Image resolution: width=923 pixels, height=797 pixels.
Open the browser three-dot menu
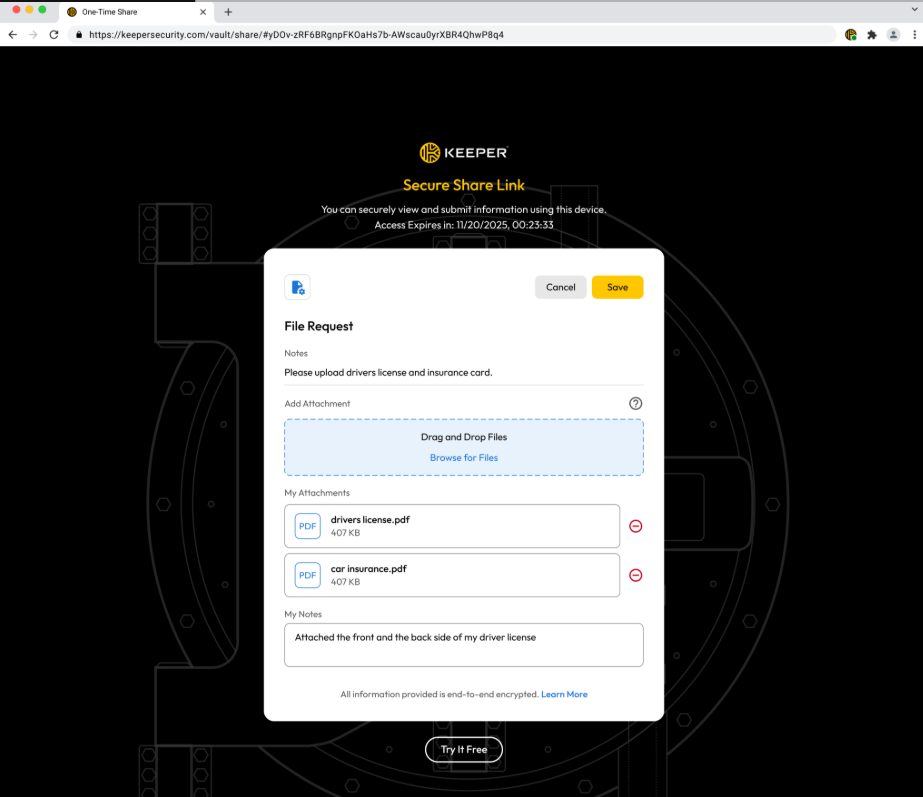[914, 35]
